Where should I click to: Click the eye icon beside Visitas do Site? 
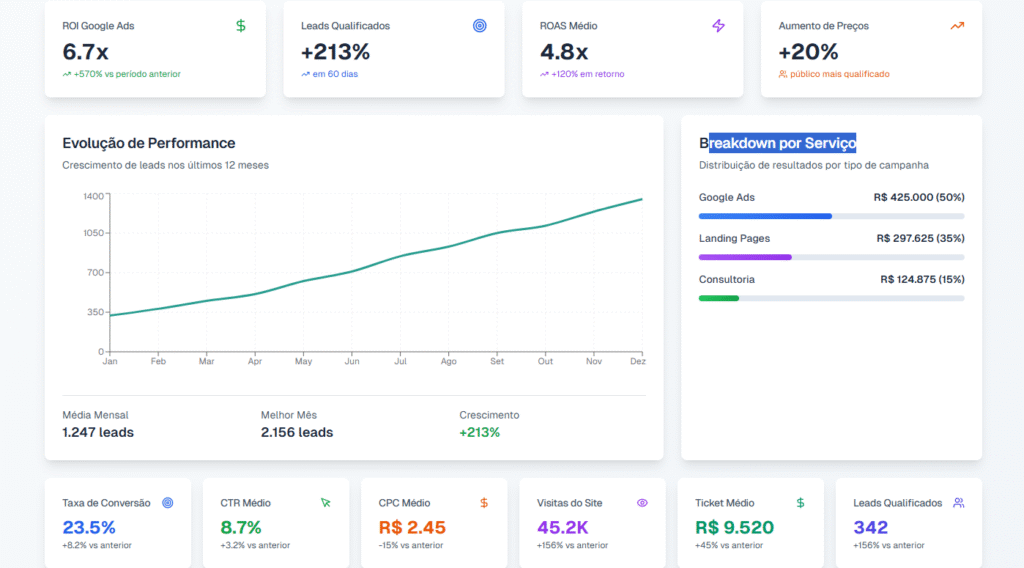coord(642,503)
